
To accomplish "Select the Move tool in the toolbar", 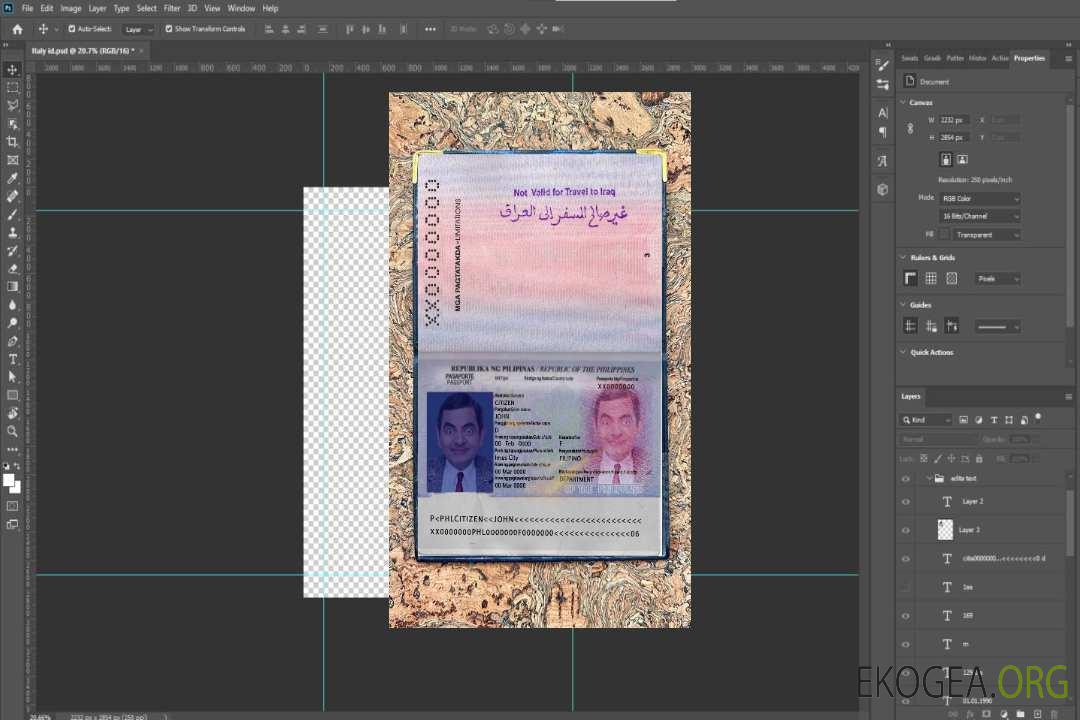I will point(12,70).
